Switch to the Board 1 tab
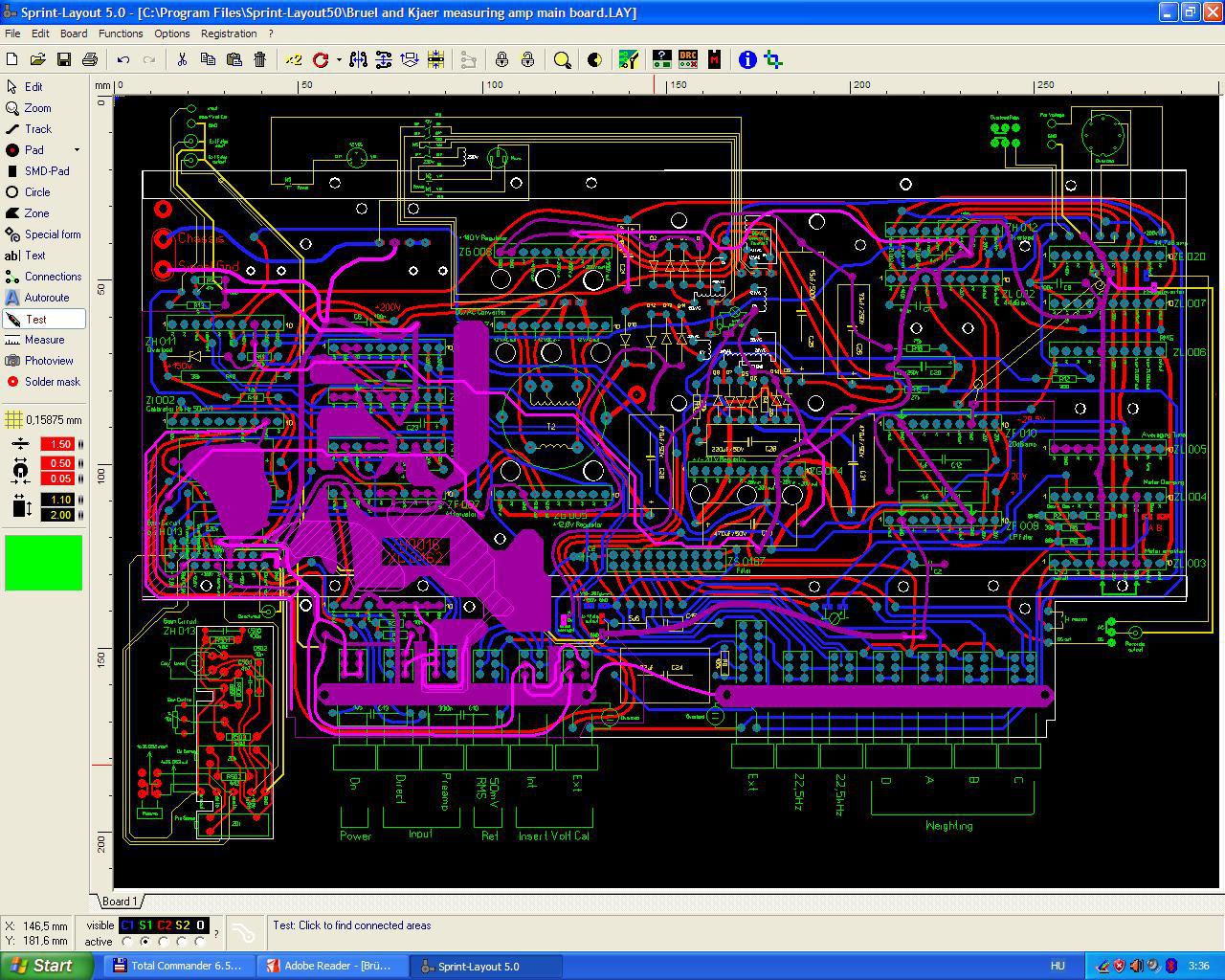The height and width of the screenshot is (980, 1225). [x=120, y=902]
